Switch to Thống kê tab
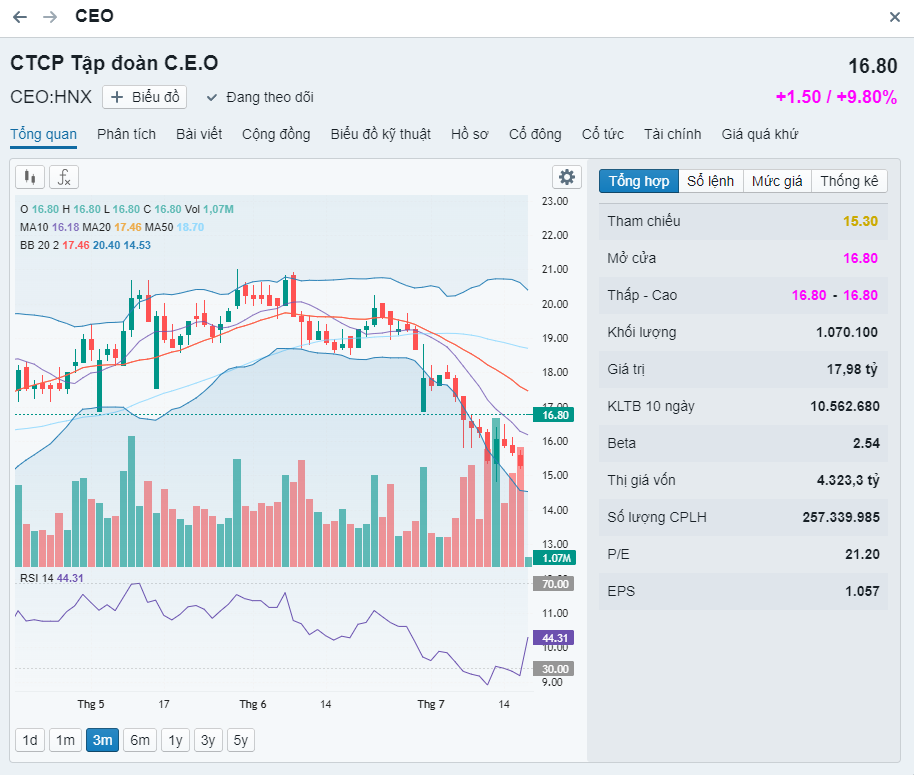 click(849, 181)
